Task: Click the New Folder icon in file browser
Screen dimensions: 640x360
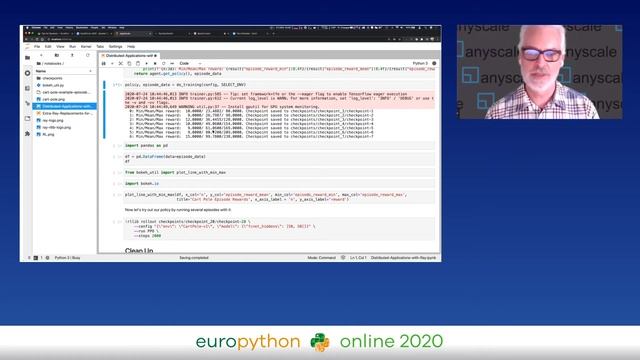Action: [x=57, y=55]
